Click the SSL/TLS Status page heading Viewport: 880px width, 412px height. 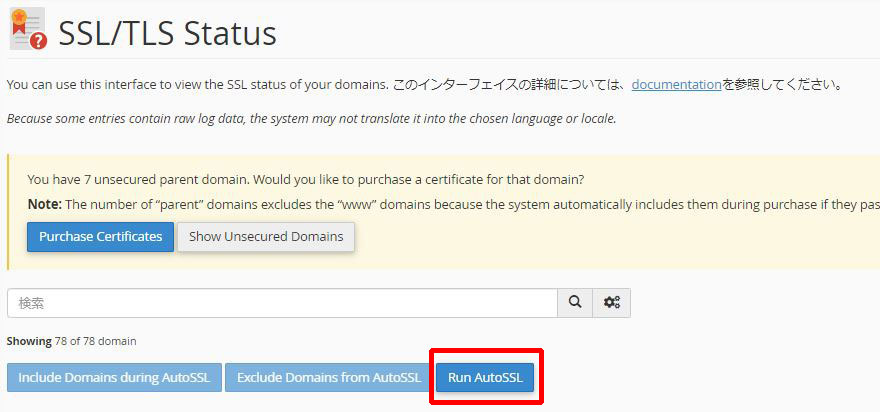click(168, 34)
